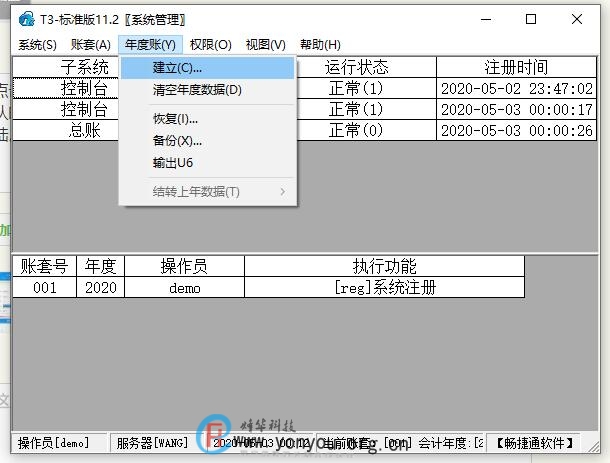Click the 注册时间 column header
This screenshot has width=610, height=463.
click(516, 67)
